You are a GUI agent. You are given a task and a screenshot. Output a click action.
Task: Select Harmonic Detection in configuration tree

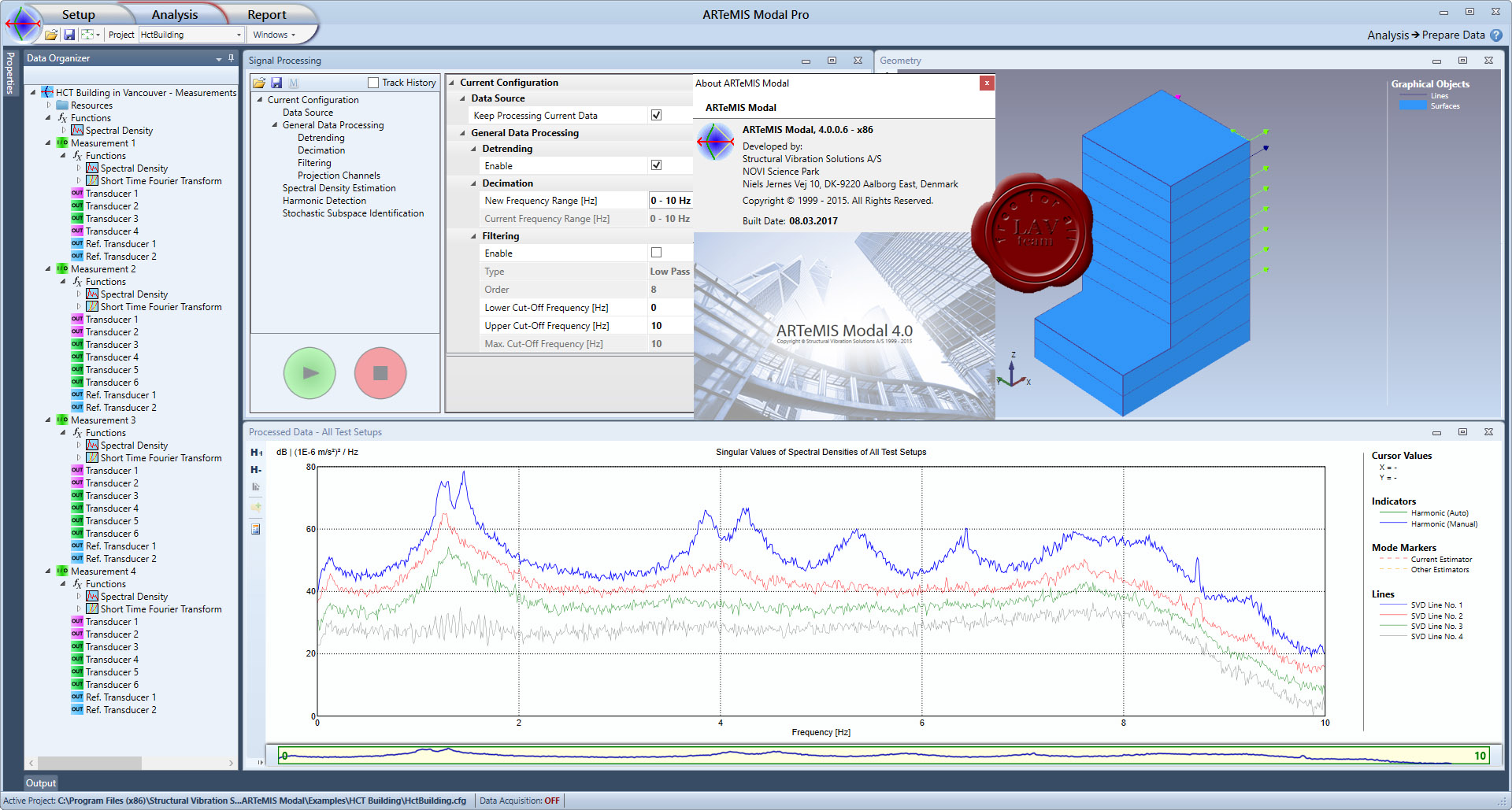(324, 201)
